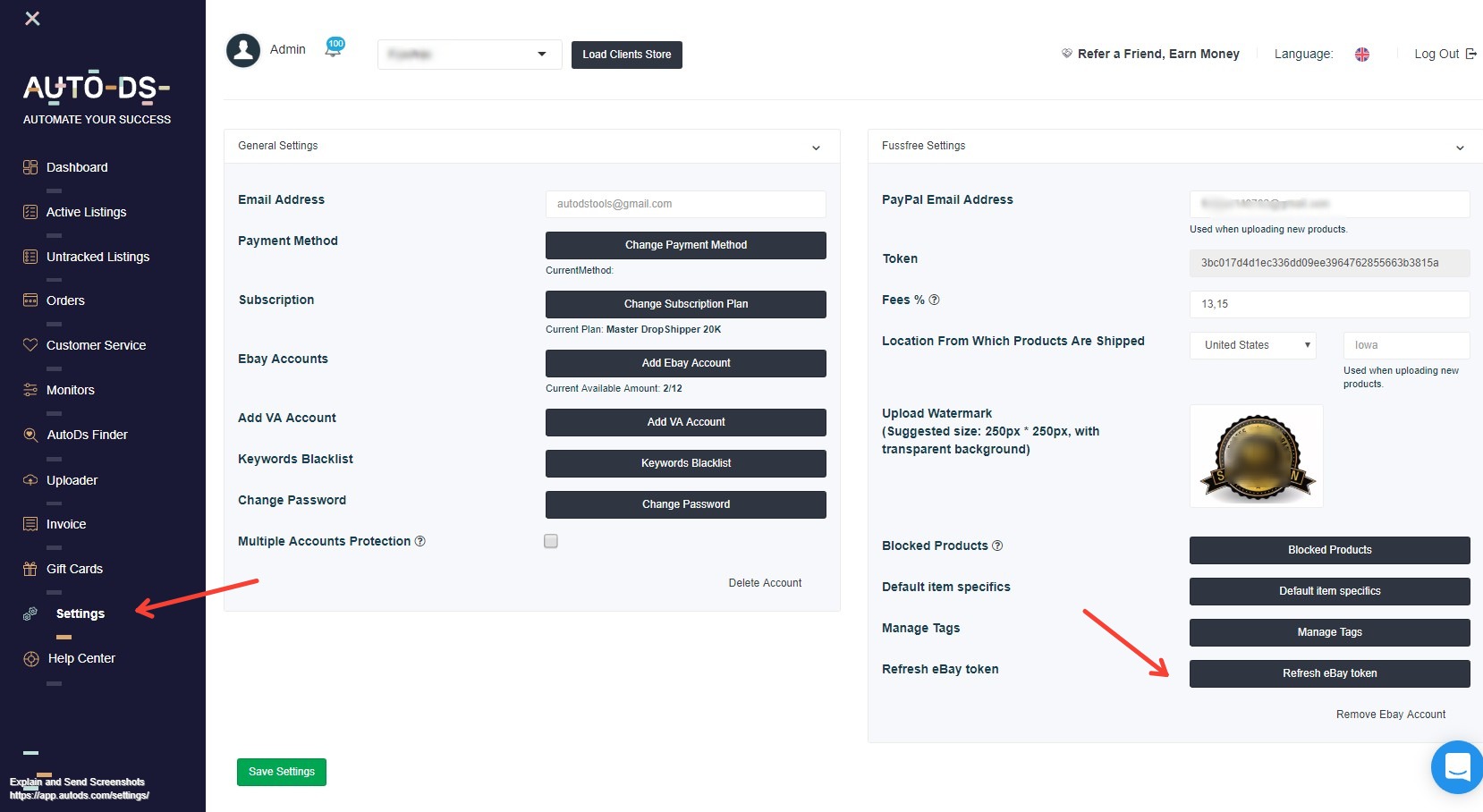Click the green Save Settings button
This screenshot has height=812, width=1483.
click(282, 772)
